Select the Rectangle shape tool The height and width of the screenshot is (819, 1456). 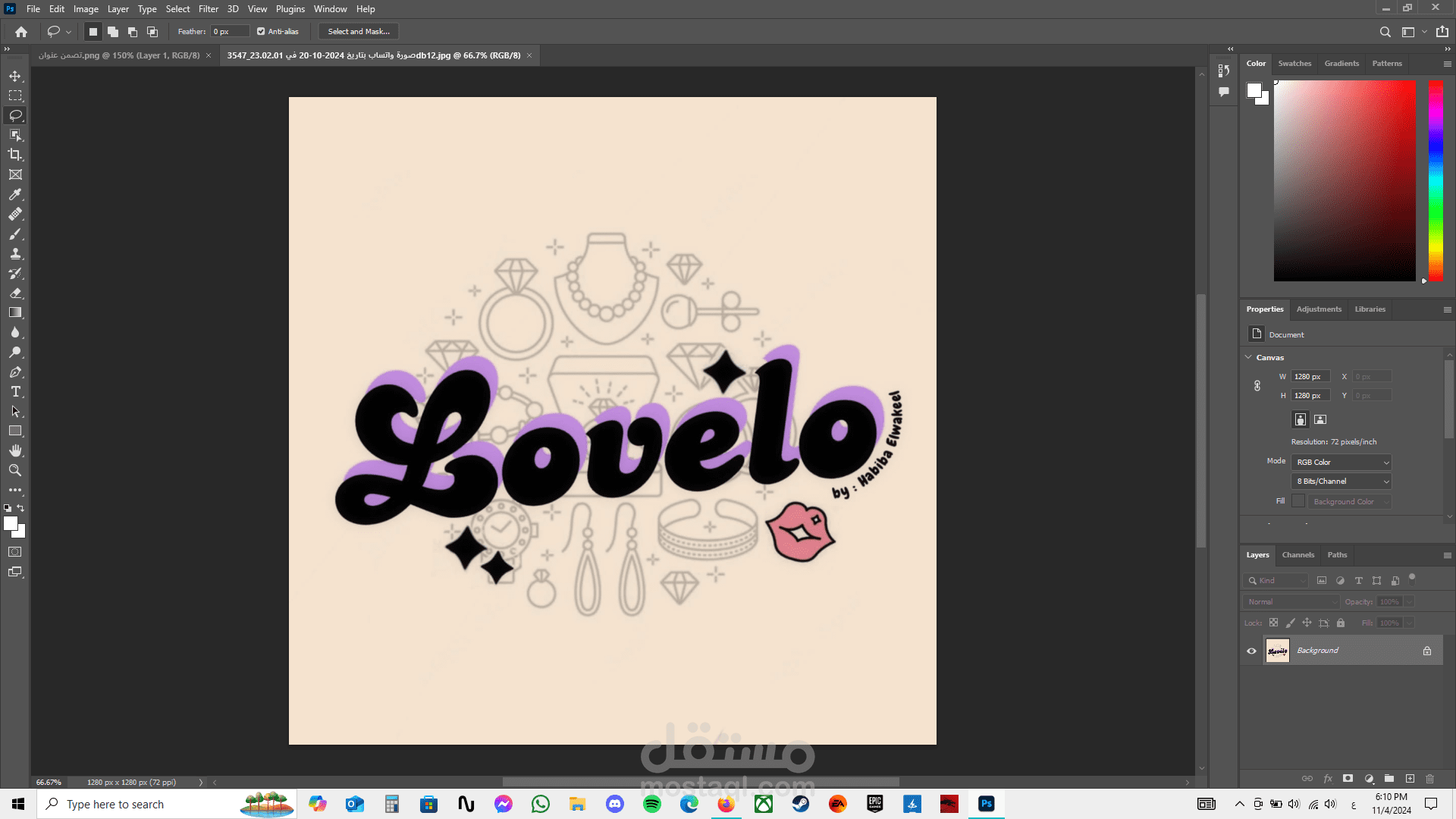15,431
